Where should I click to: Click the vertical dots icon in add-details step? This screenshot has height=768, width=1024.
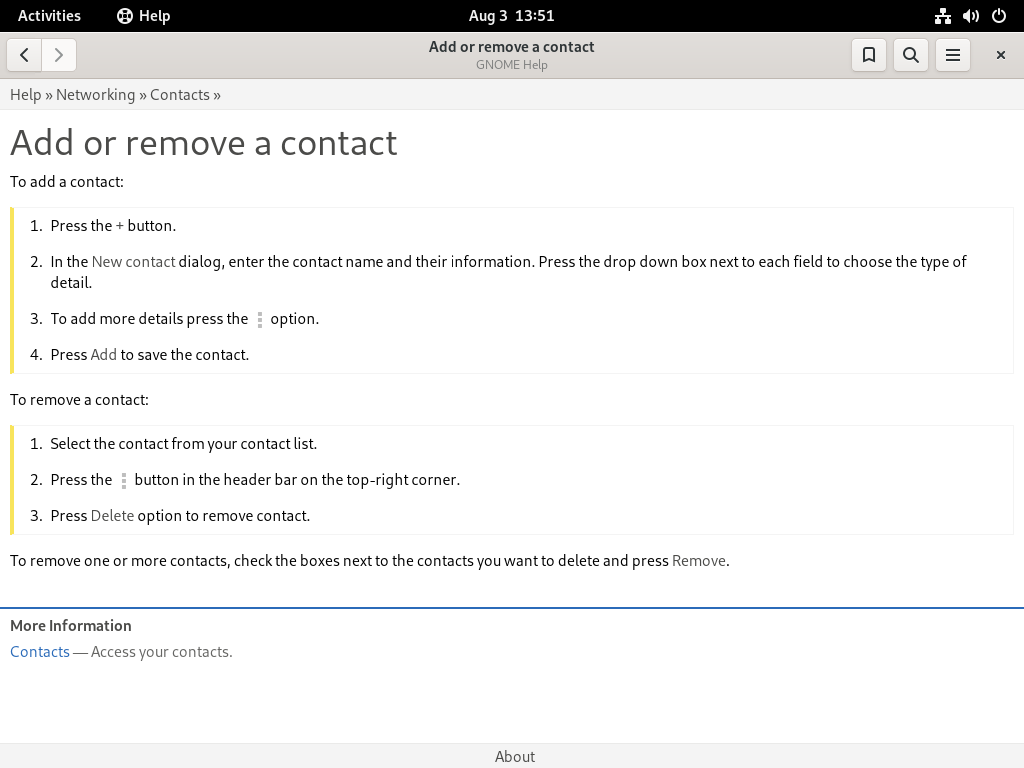point(260,319)
